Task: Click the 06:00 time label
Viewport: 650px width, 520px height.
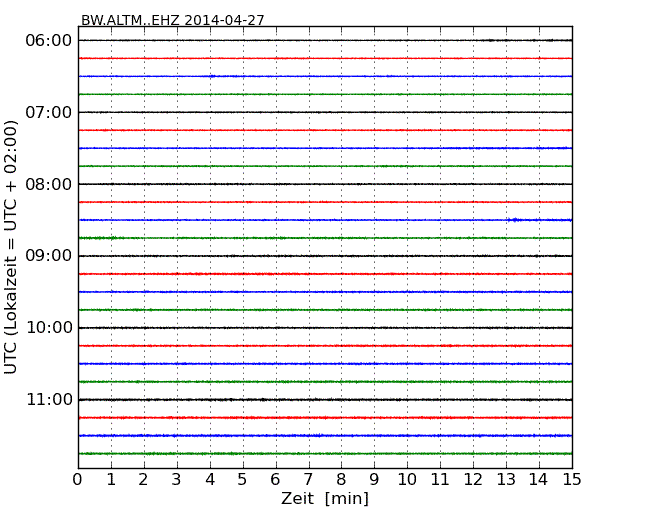Action: point(49,41)
